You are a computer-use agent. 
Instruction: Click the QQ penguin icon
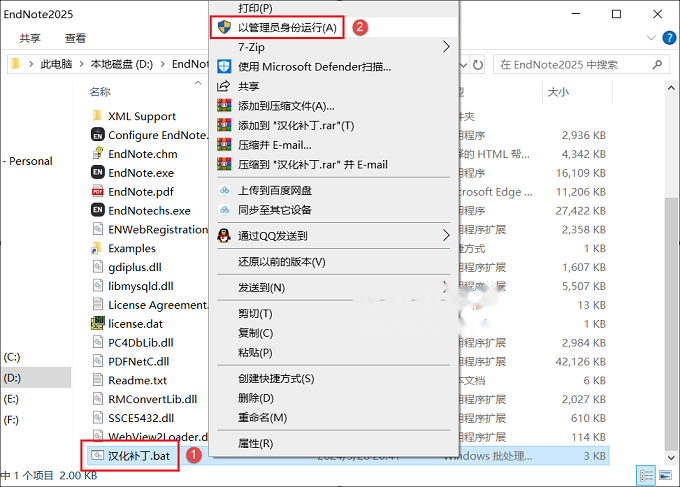click(x=224, y=235)
